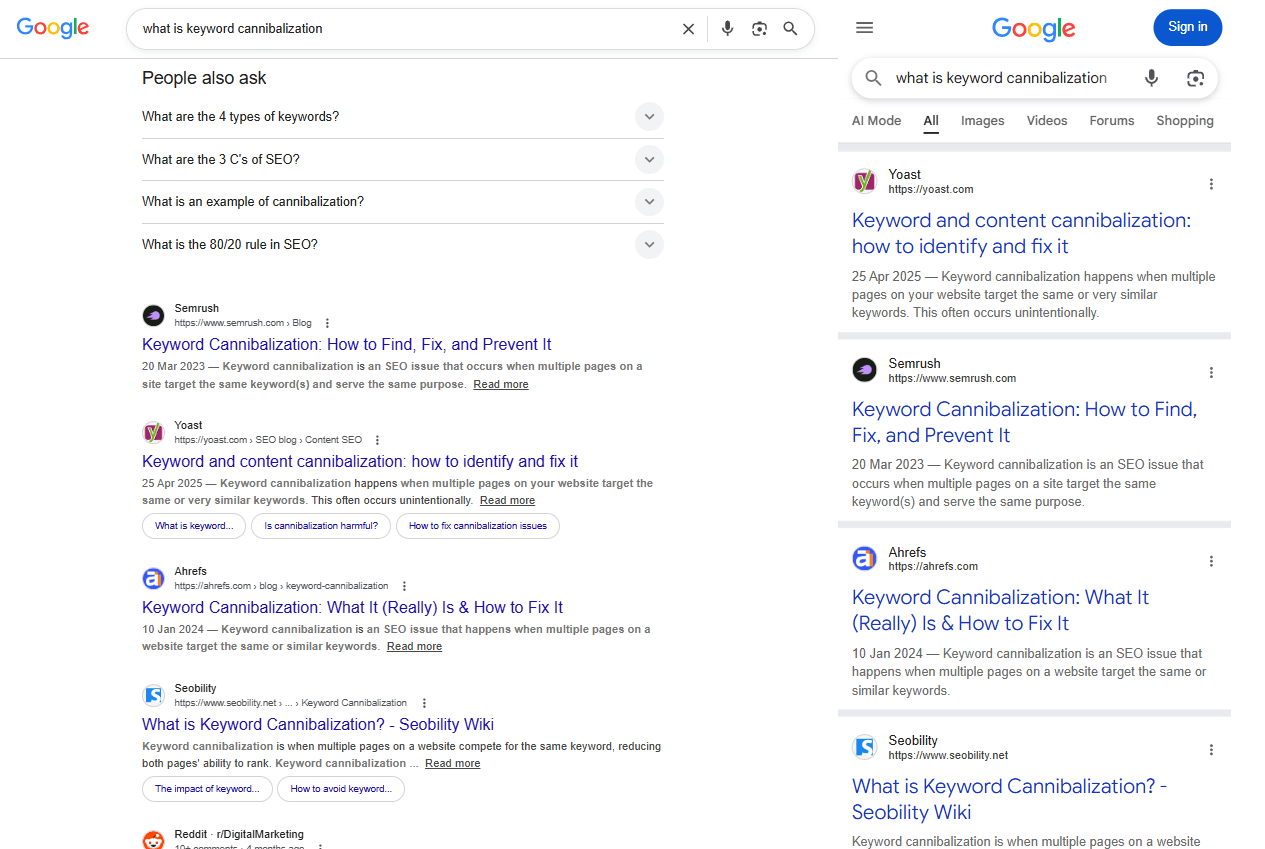Open mobile Ahrefs result title link

coord(1000,610)
